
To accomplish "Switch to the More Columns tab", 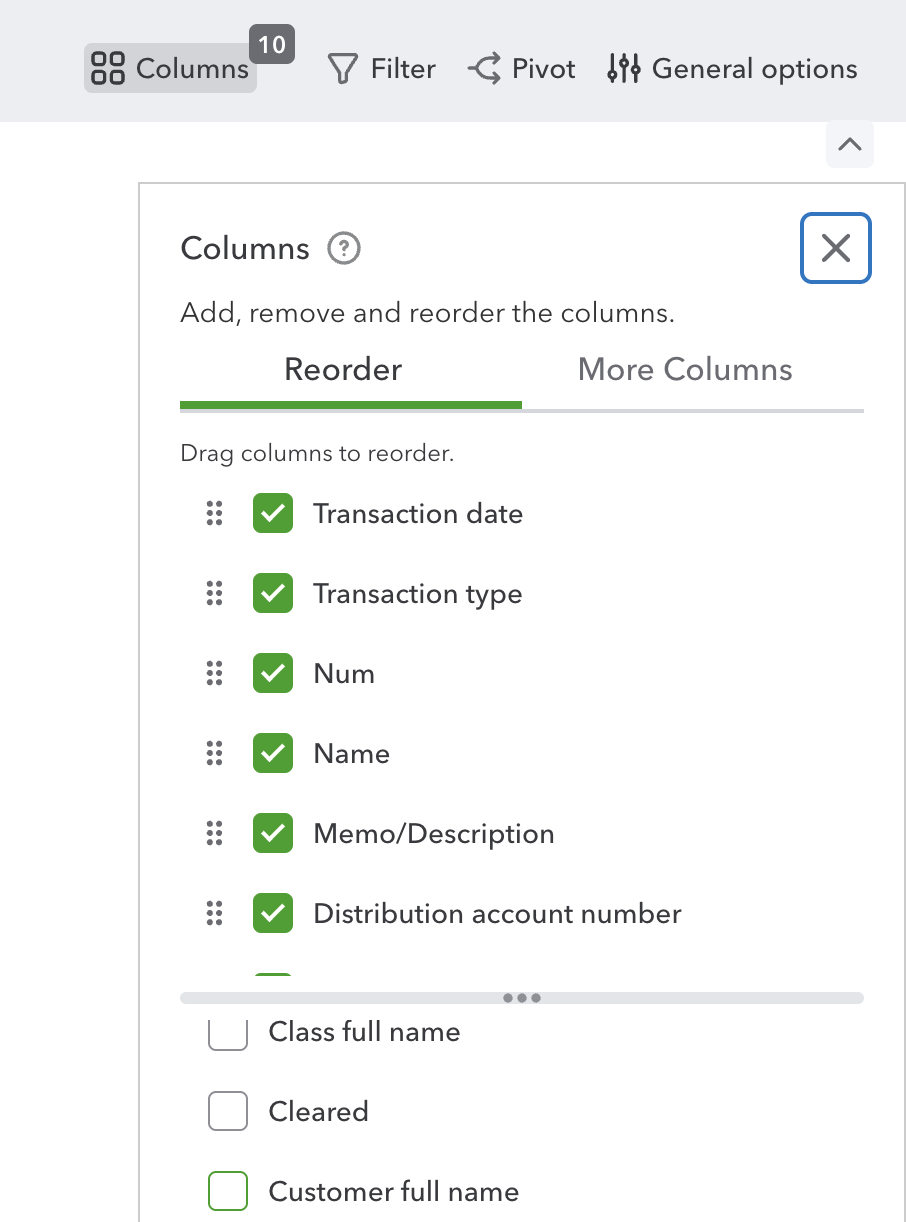I will pos(685,370).
